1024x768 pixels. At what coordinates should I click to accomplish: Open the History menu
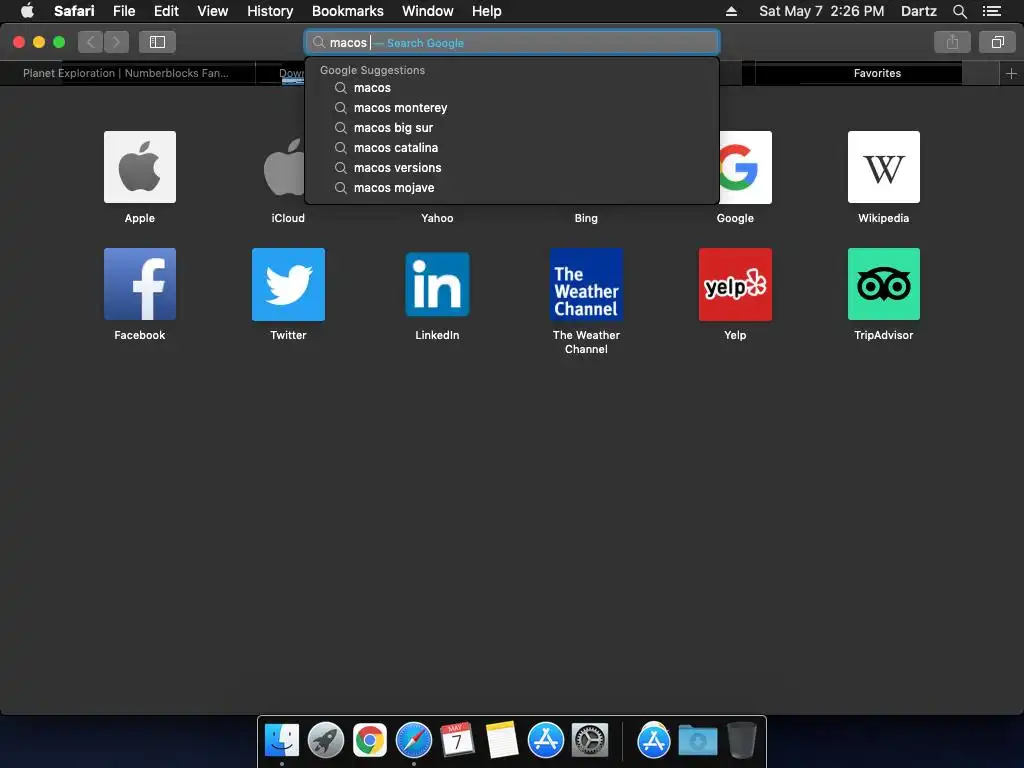270,11
